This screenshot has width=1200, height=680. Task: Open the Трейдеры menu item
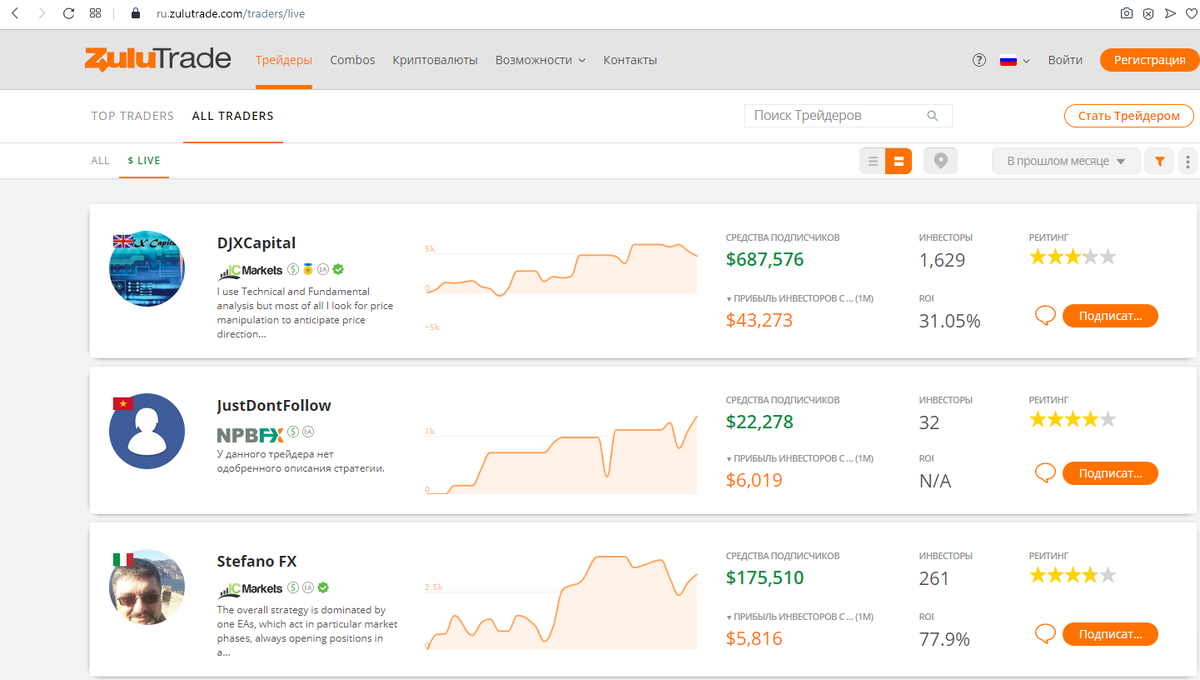tap(284, 60)
